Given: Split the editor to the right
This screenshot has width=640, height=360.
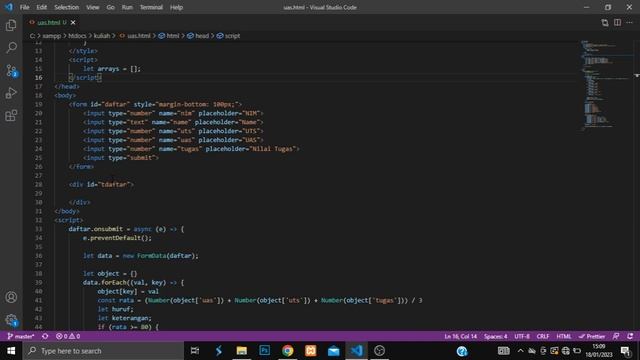Looking at the screenshot, I should pos(617,22).
